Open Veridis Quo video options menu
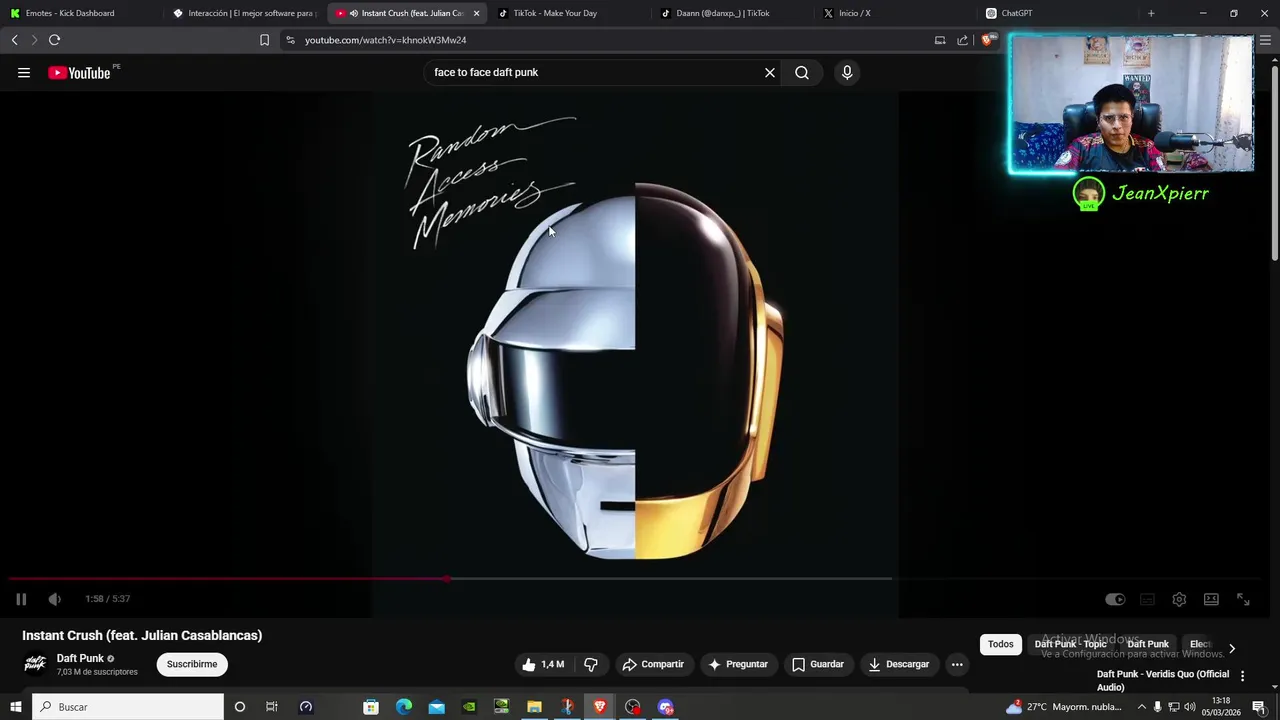The height and width of the screenshot is (720, 1280). coord(1243,676)
